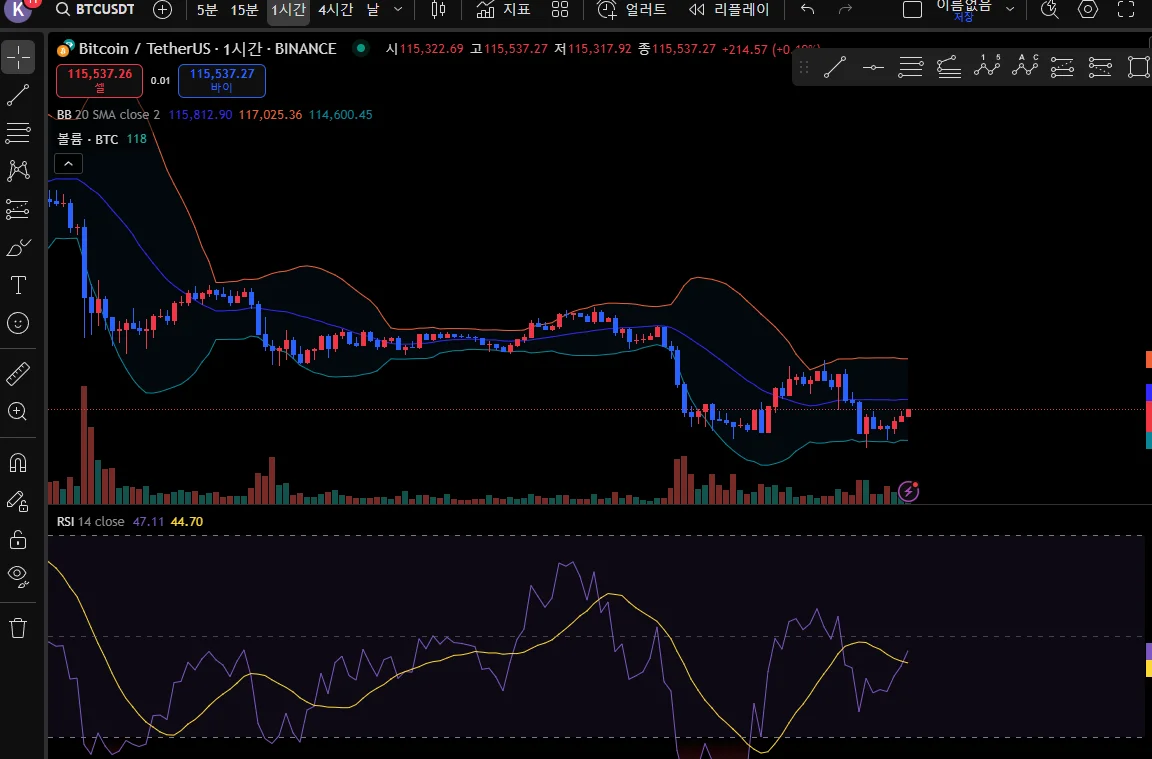Open the emoji icons tool
Image resolution: width=1152 pixels, height=759 pixels.
click(x=18, y=323)
